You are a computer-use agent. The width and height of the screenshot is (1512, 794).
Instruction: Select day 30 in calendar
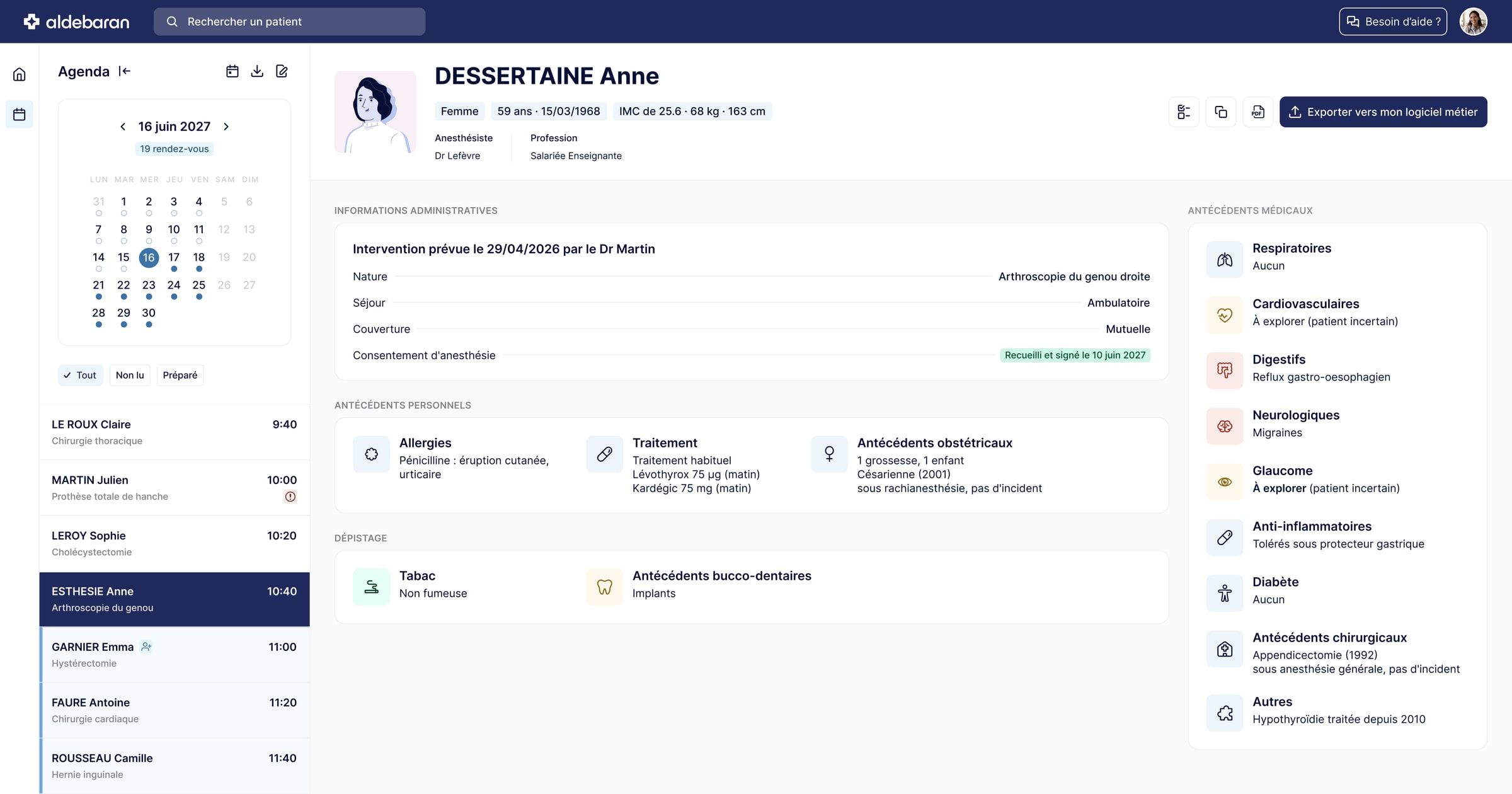tap(149, 314)
